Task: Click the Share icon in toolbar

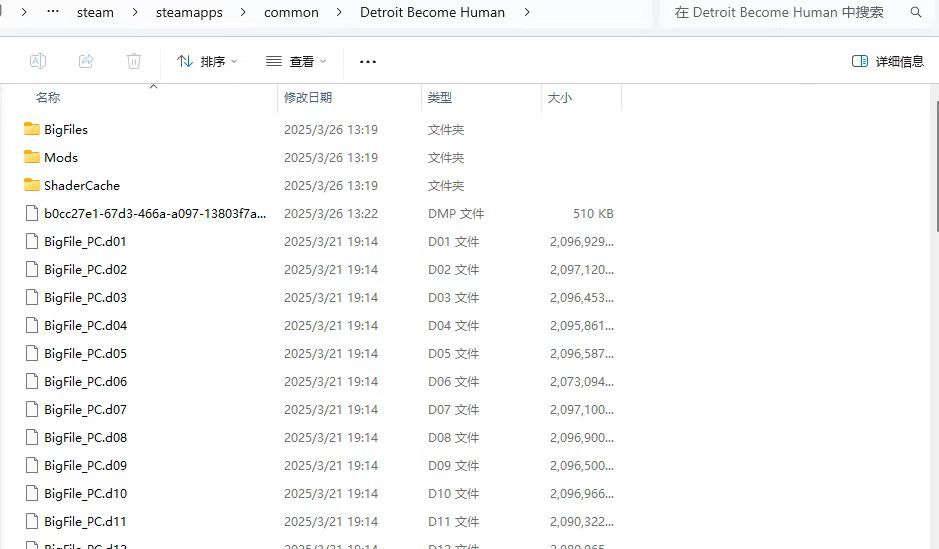Action: (x=86, y=61)
